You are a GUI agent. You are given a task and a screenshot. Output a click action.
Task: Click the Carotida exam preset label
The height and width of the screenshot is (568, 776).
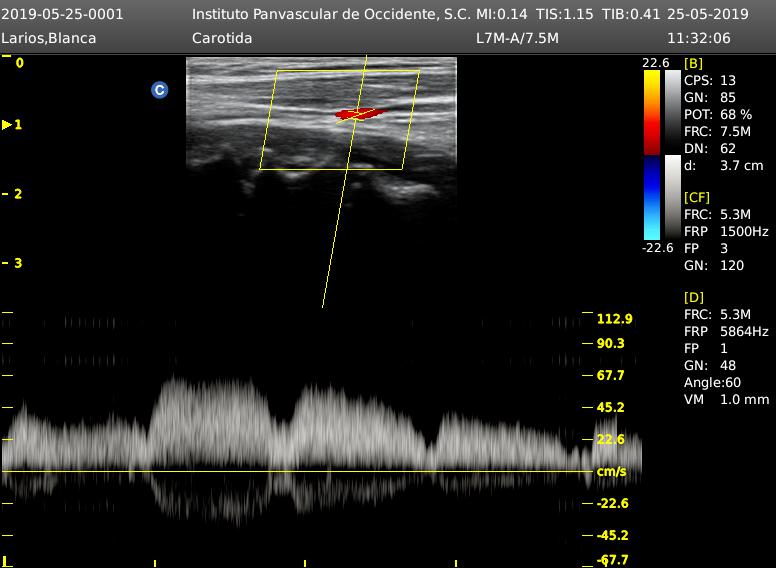point(222,38)
